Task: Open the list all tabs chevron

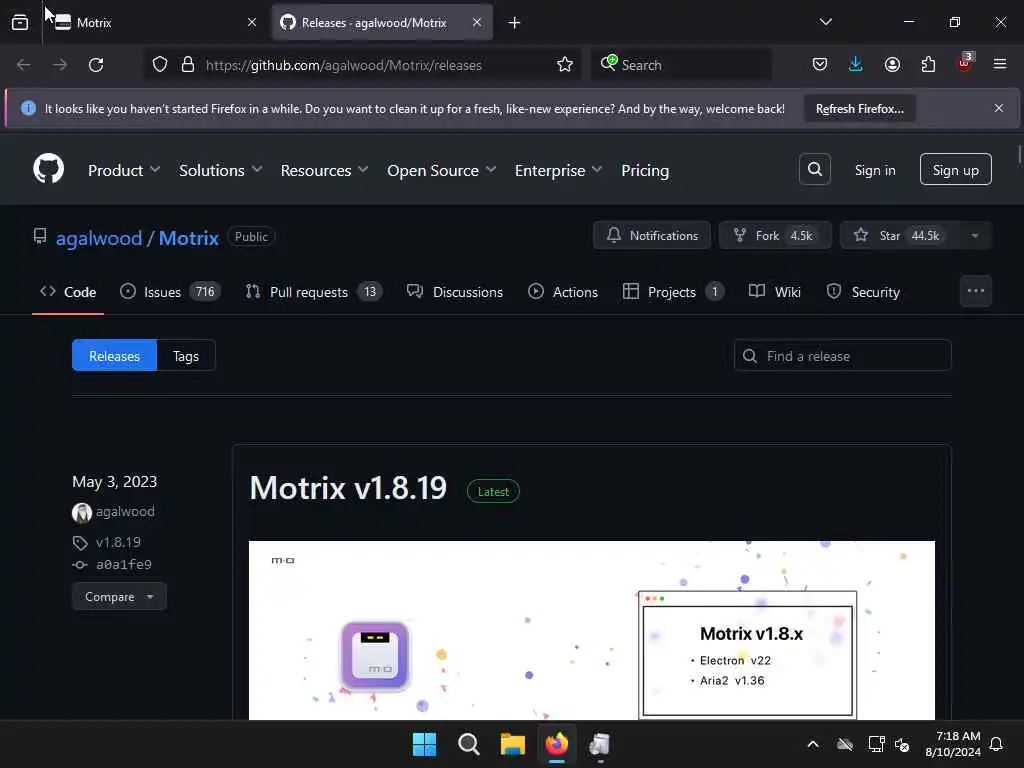Action: pyautogui.click(x=825, y=22)
